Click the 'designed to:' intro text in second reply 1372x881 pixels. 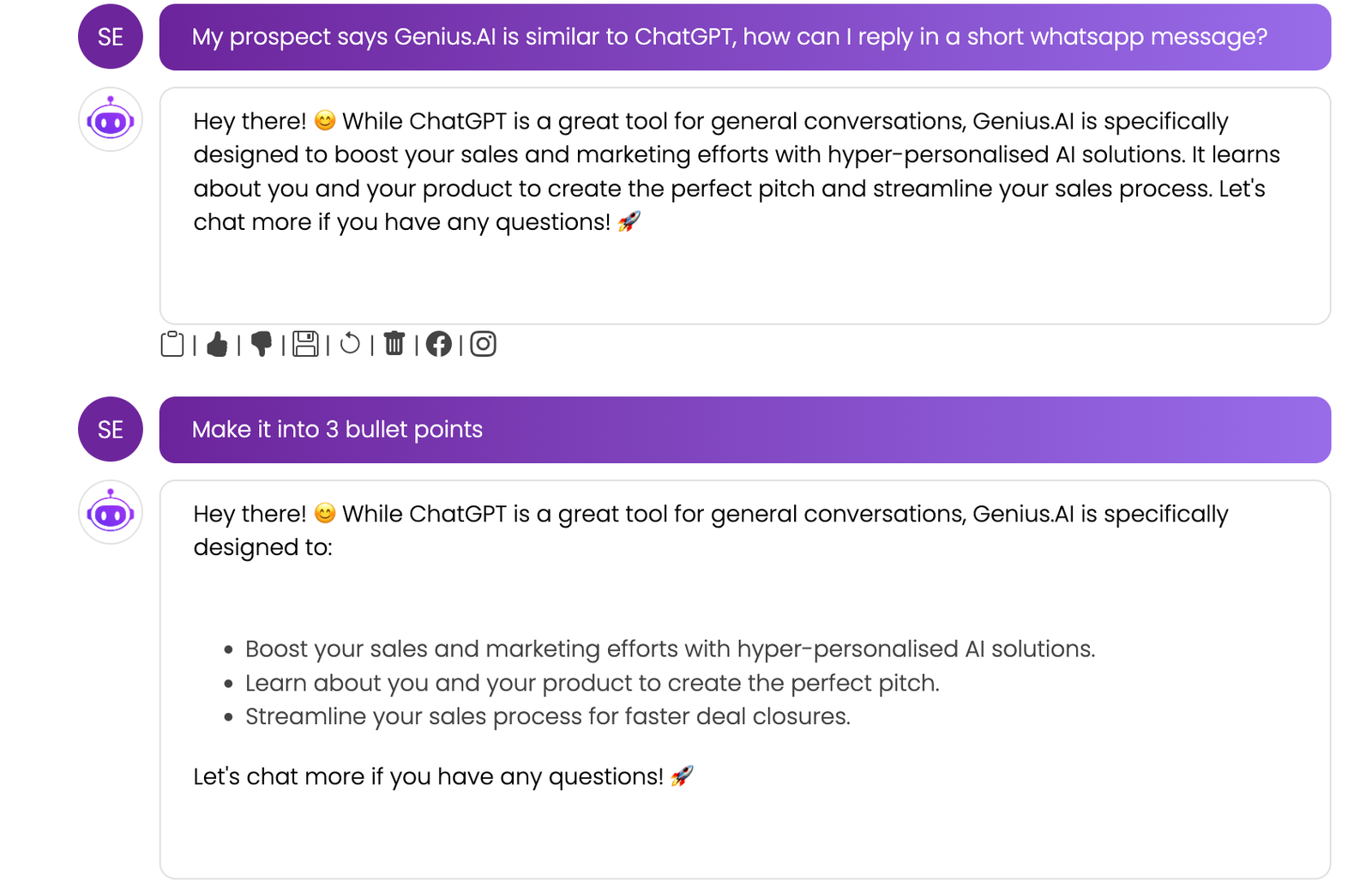(x=263, y=547)
